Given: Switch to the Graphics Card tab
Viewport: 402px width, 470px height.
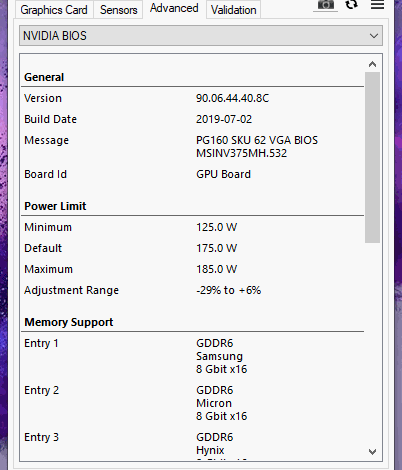Looking at the screenshot, I should click(x=54, y=10).
